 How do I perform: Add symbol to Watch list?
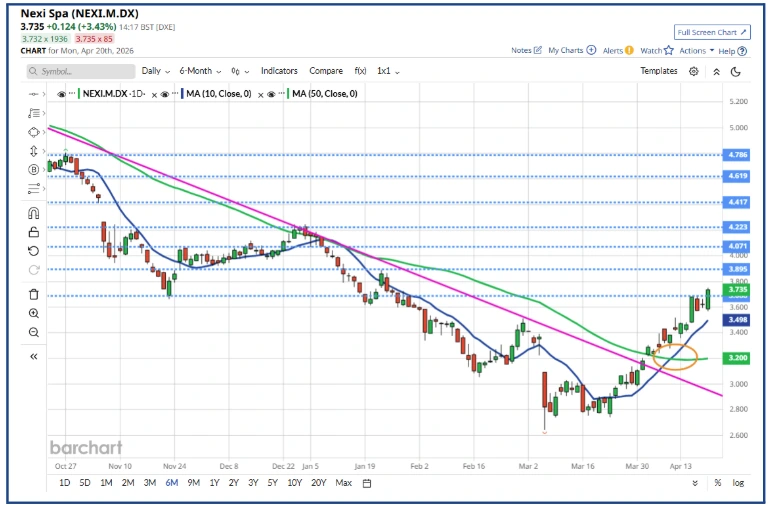[x=657, y=50]
